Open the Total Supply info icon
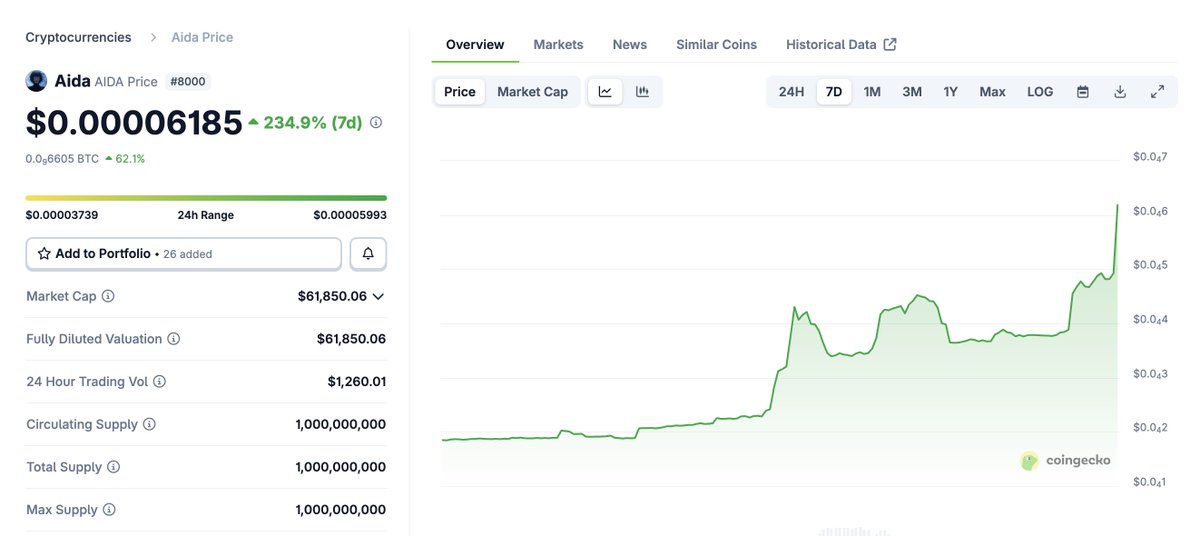Screen dimensions: 1200x536 click(114, 467)
